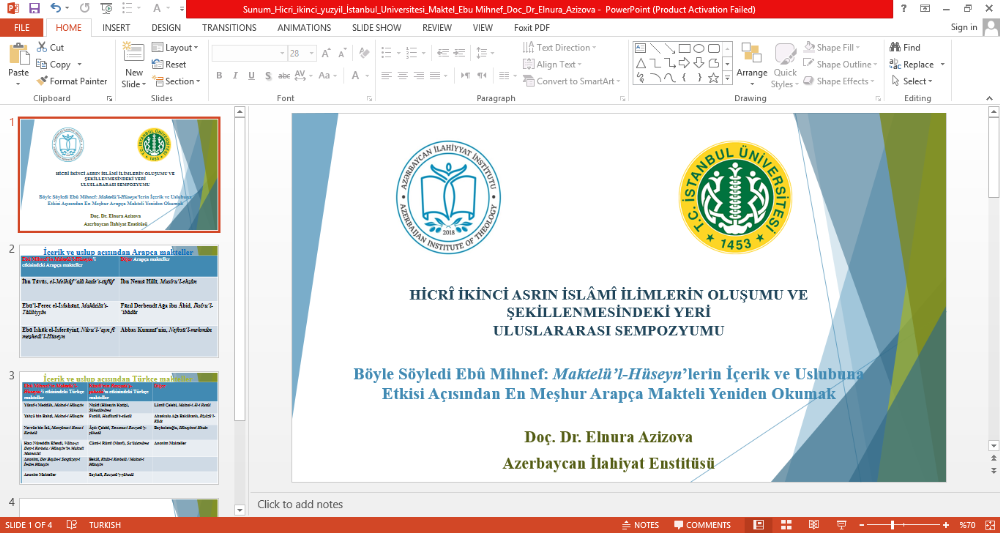Expand the shapes gallery More arrow
The height and width of the screenshot is (533, 1000).
click(728, 78)
